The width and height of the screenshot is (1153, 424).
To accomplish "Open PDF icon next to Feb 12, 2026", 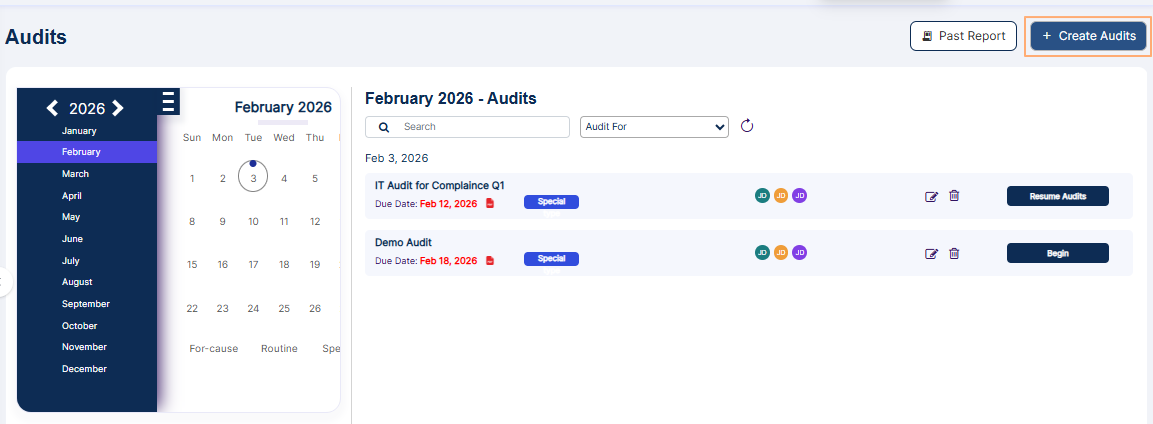I will [x=490, y=204].
